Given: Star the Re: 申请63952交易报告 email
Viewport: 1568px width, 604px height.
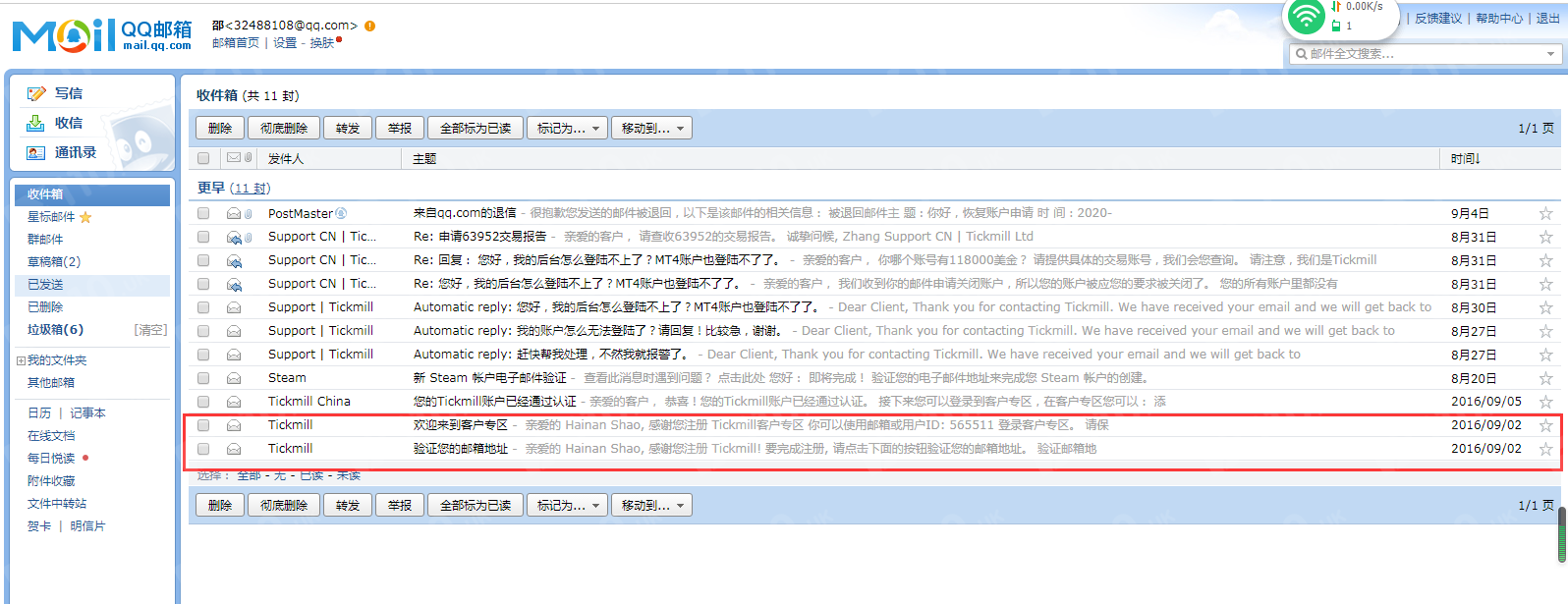Looking at the screenshot, I should pos(1545,237).
